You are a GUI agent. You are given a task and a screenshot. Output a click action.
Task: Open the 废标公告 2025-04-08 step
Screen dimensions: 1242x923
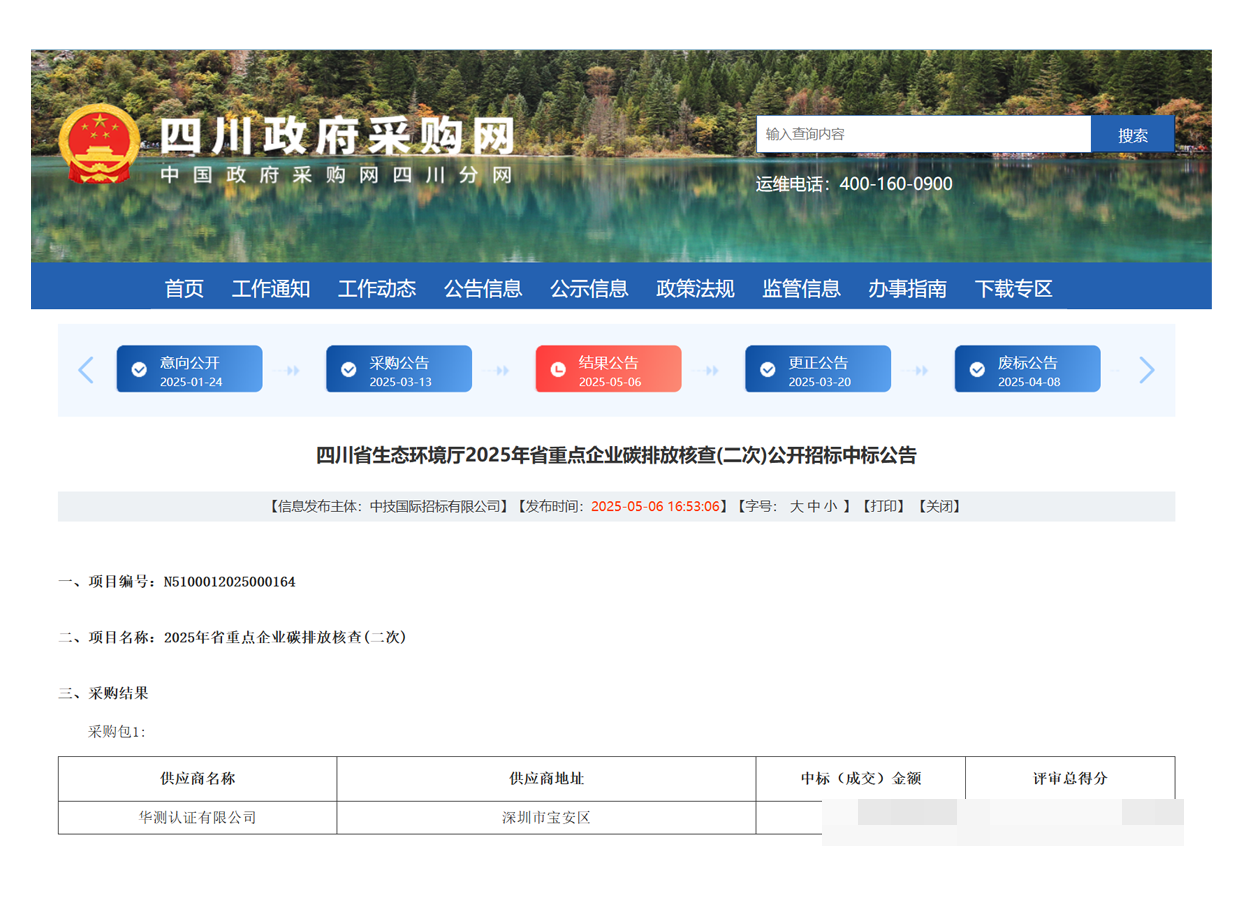click(1027, 369)
